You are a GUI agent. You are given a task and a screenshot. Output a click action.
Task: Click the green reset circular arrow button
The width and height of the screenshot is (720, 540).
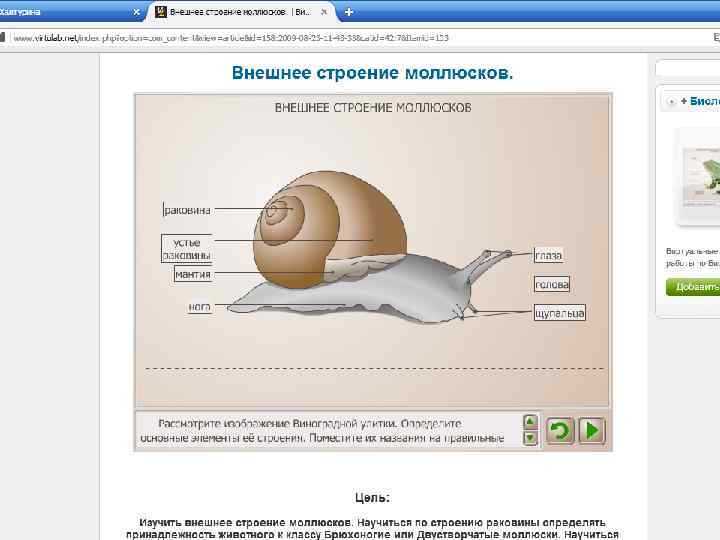point(559,431)
